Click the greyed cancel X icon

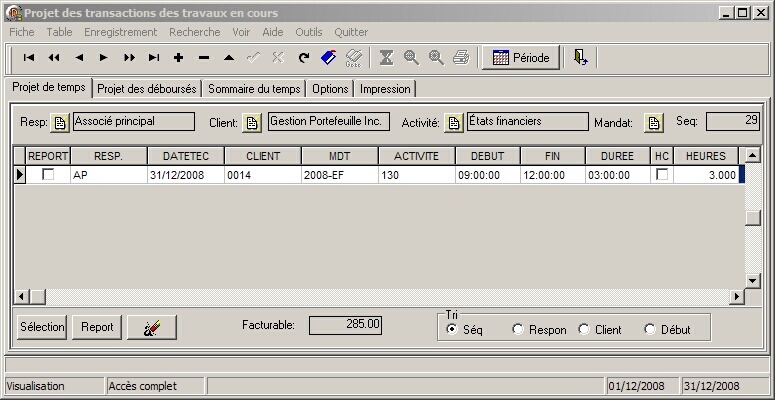pos(278,58)
